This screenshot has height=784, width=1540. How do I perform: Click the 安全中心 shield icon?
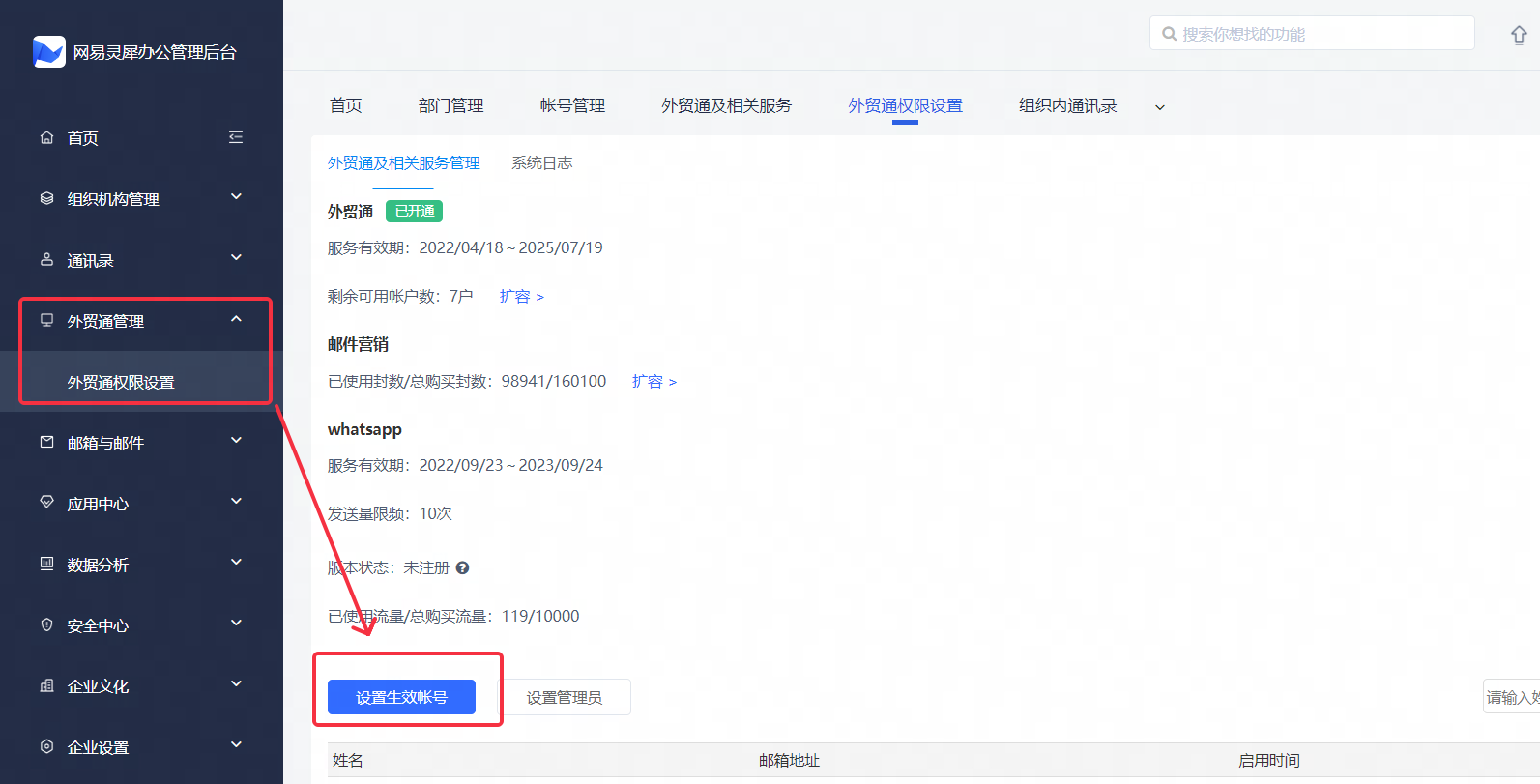46,624
